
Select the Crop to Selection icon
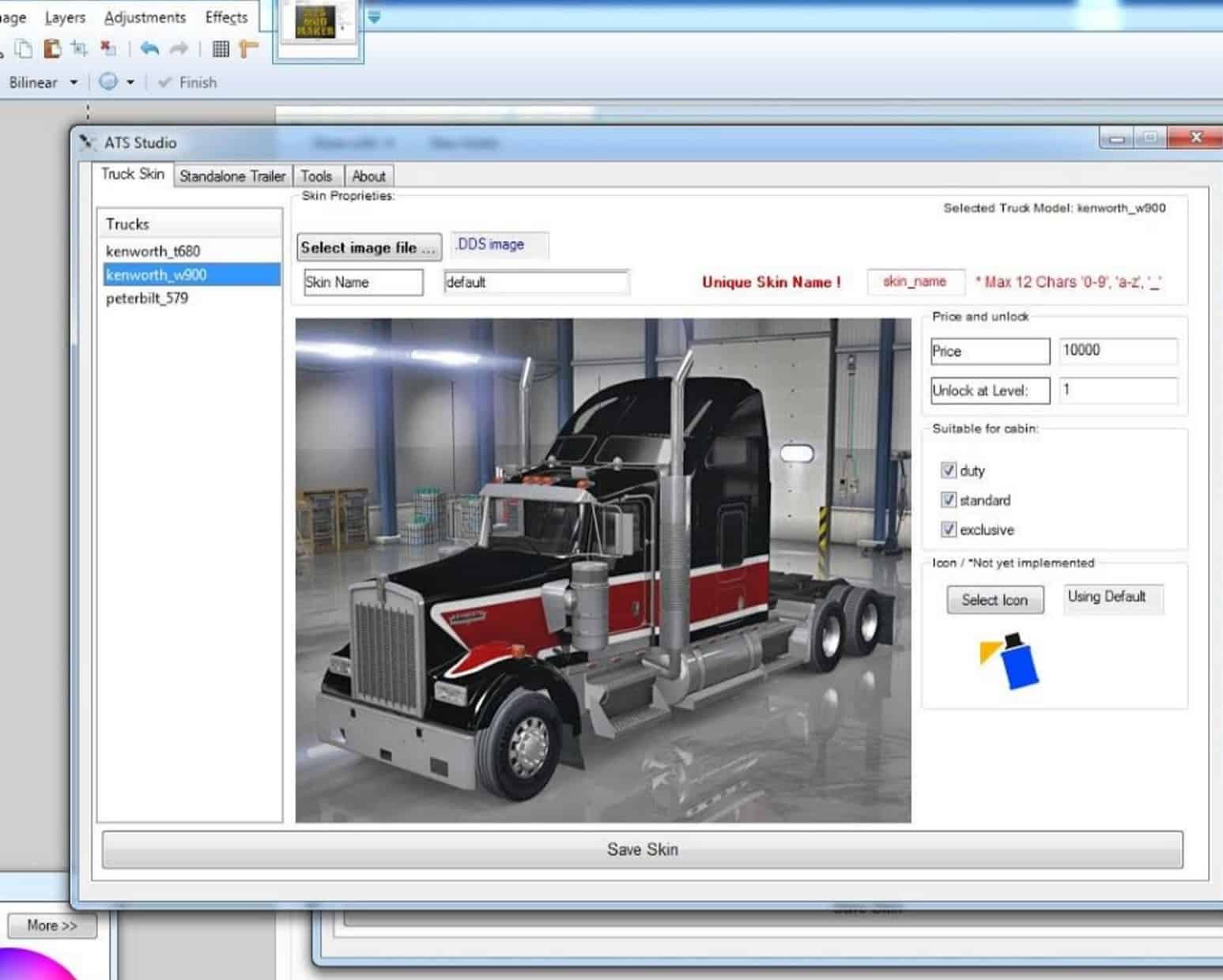(79, 49)
